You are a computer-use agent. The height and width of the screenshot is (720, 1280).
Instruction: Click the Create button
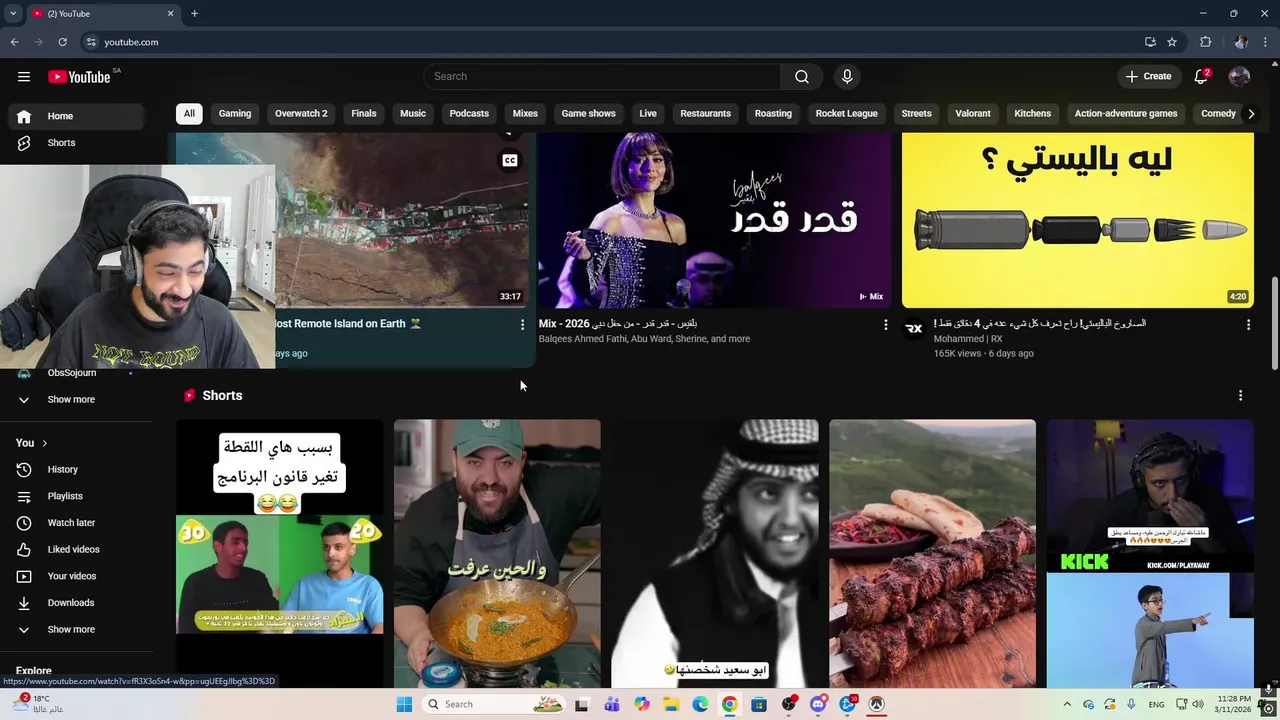click(x=1148, y=77)
